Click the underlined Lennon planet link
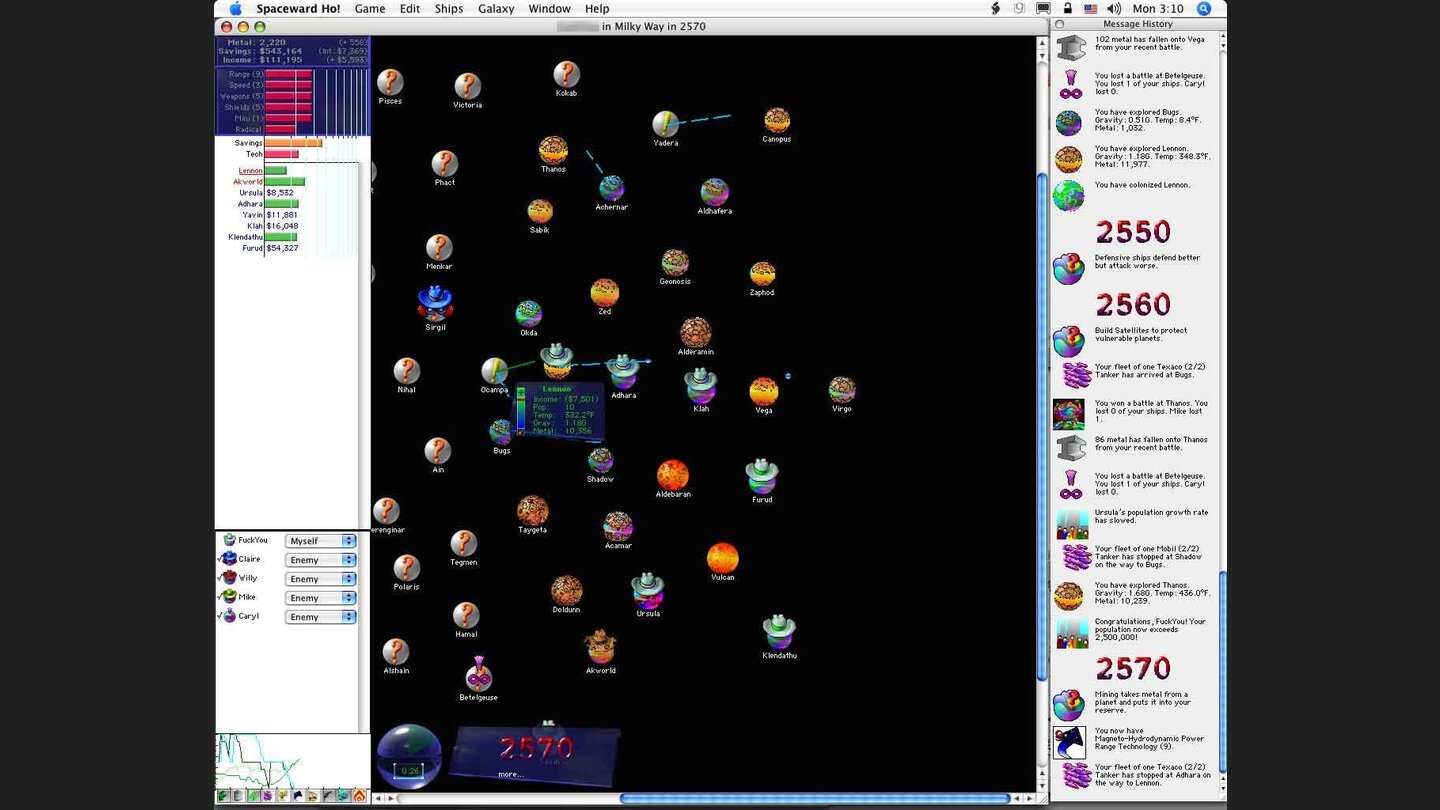 click(x=250, y=171)
